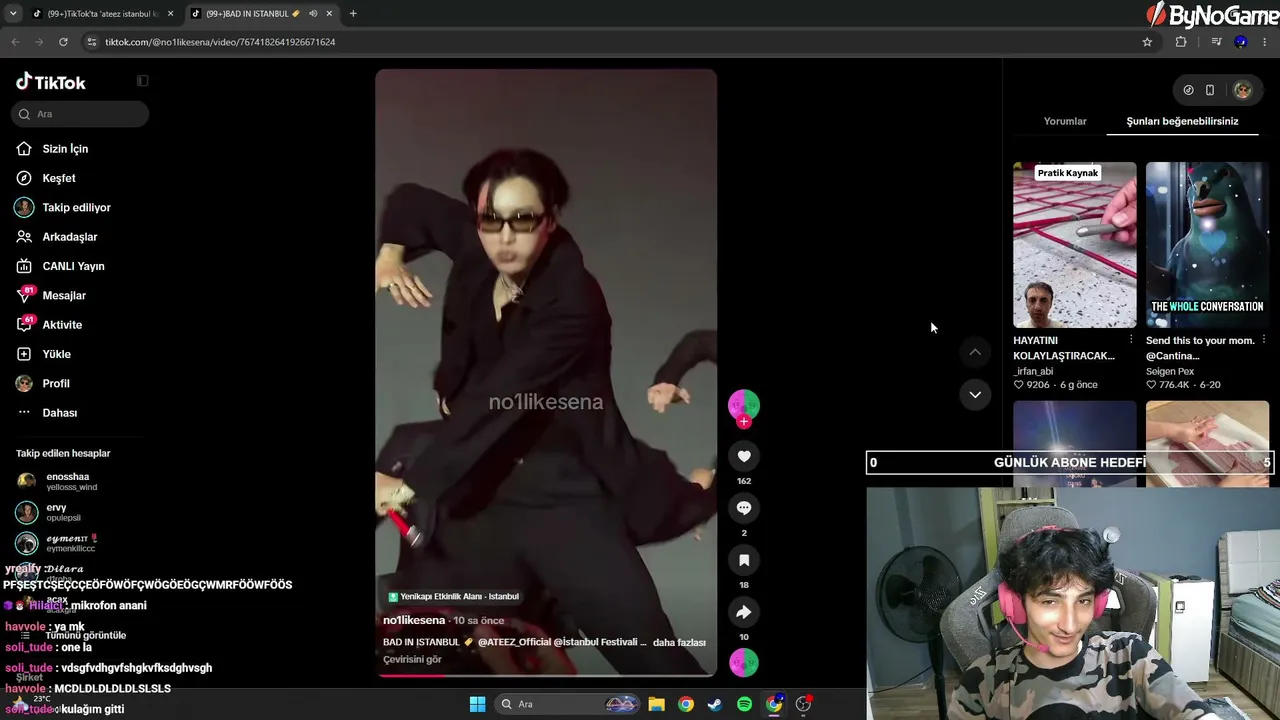Viewport: 1280px width, 720px height.
Task: Click the TikTok logo
Action: [51, 82]
